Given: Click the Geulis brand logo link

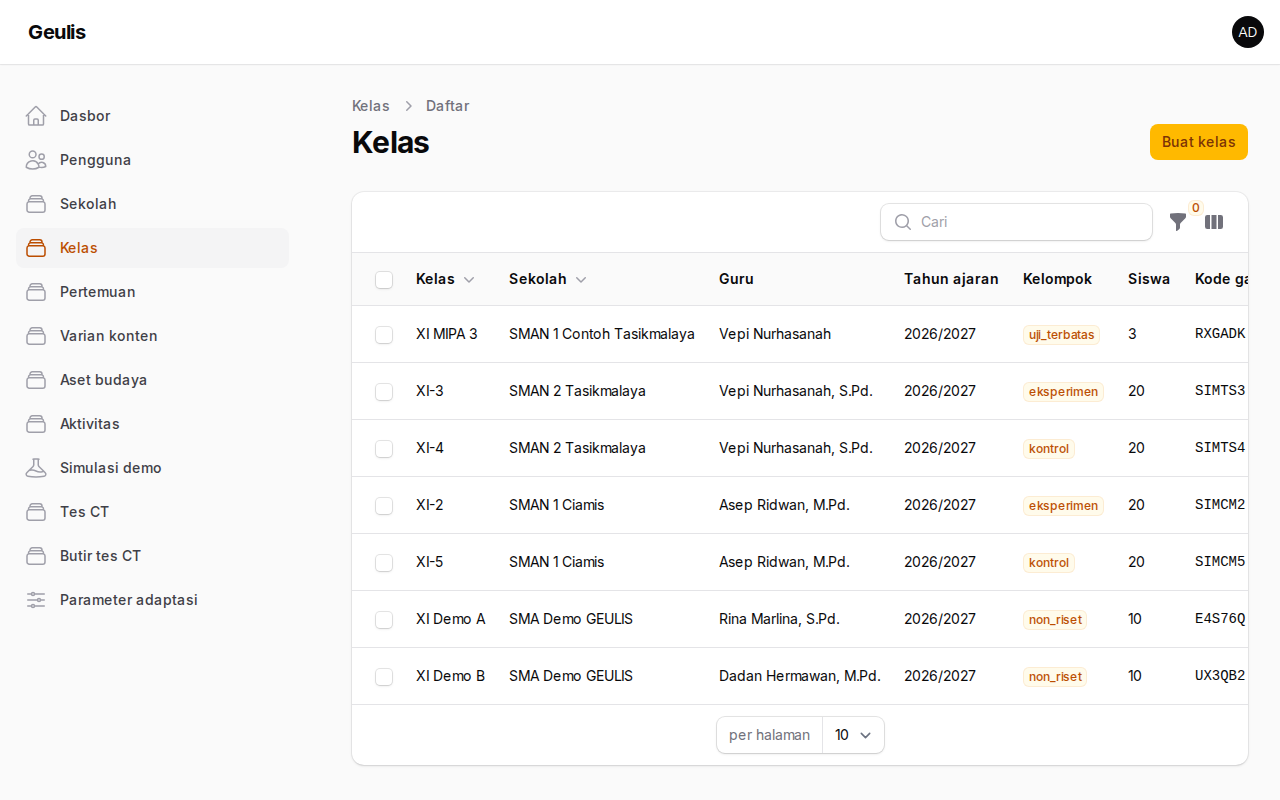Looking at the screenshot, I should (x=57, y=32).
